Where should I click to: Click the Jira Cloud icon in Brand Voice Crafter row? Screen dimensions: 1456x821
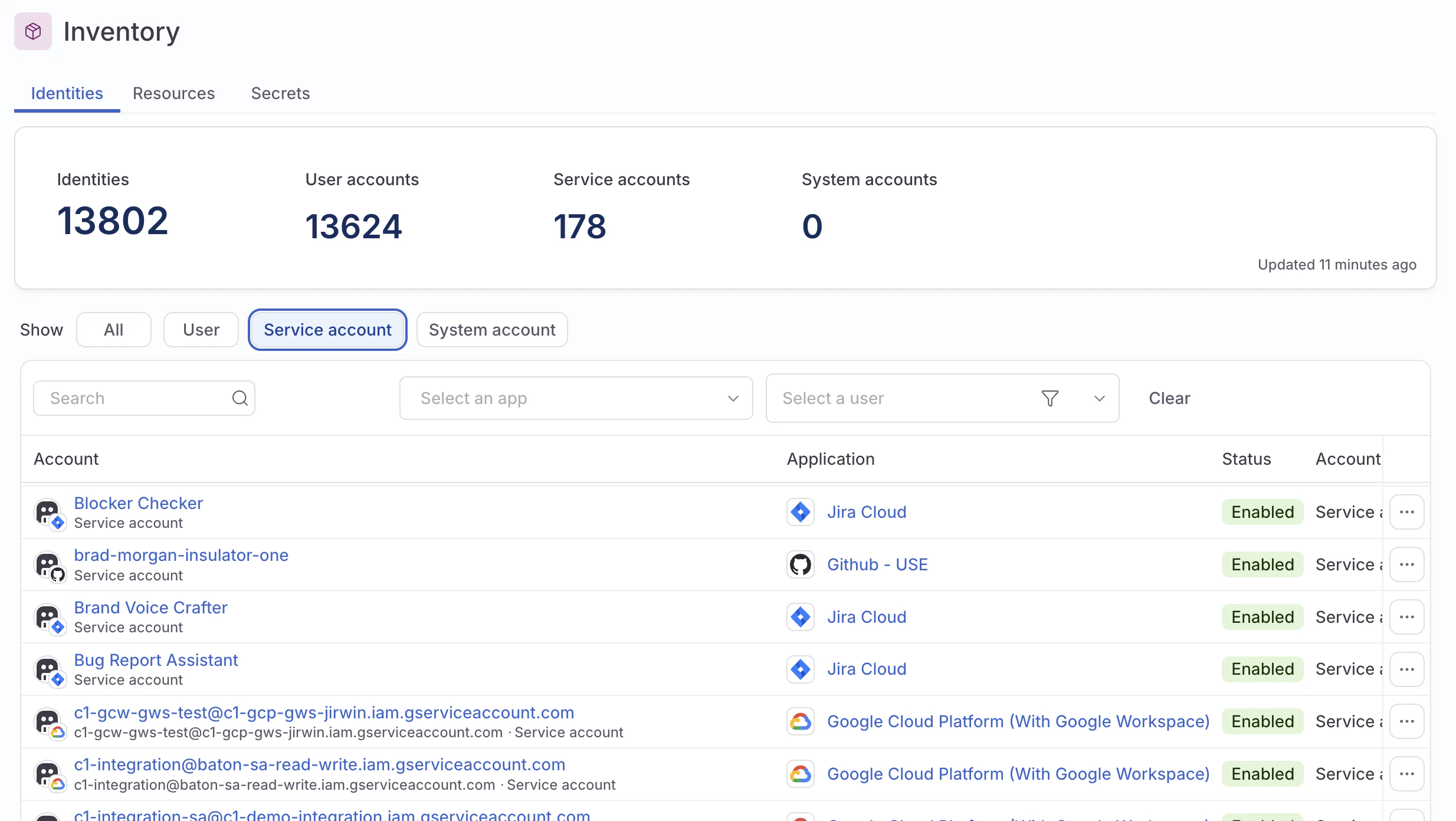point(800,616)
